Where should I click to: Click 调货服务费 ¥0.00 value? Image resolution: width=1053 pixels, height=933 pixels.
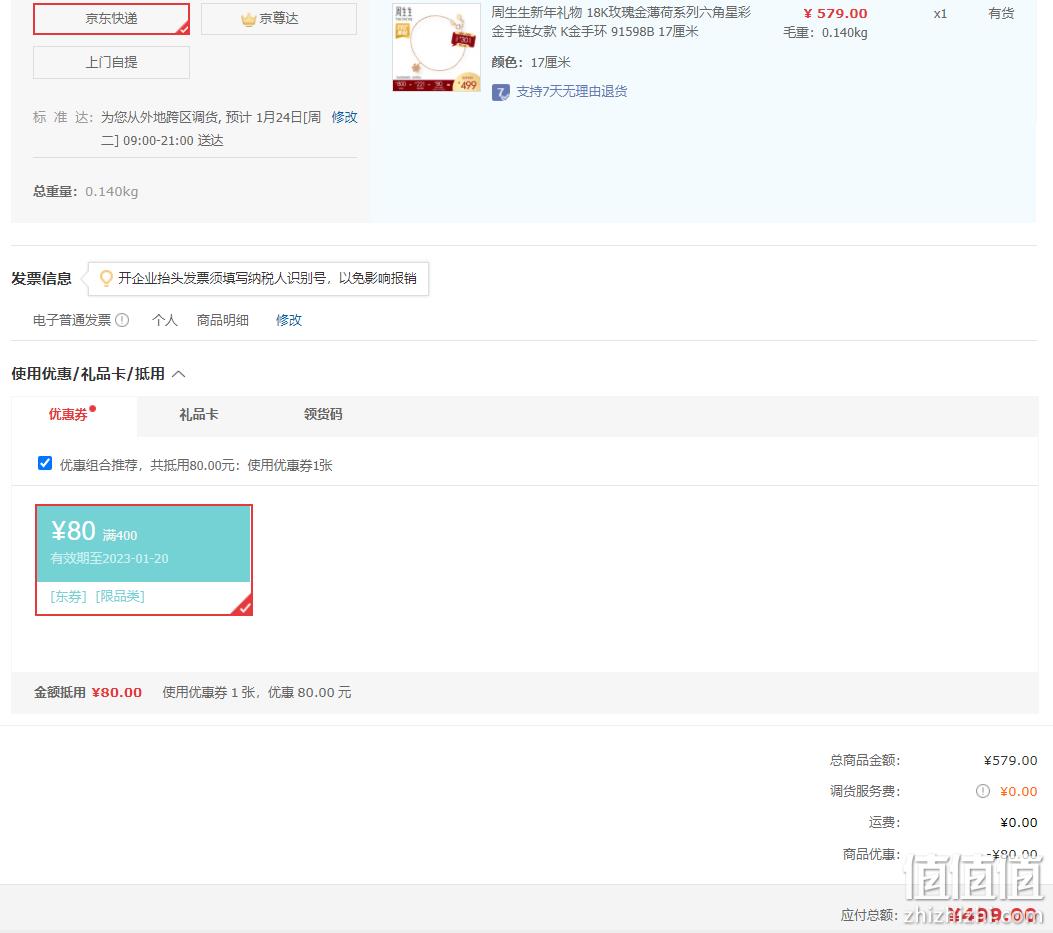(x=1018, y=791)
